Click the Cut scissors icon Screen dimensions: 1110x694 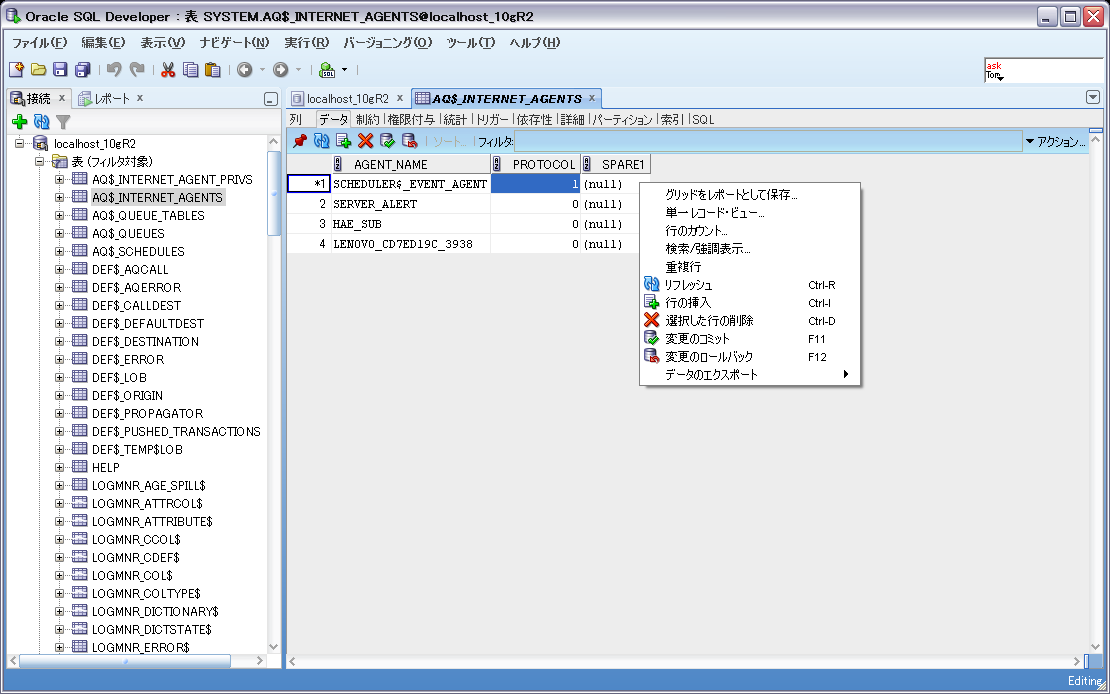[168, 69]
